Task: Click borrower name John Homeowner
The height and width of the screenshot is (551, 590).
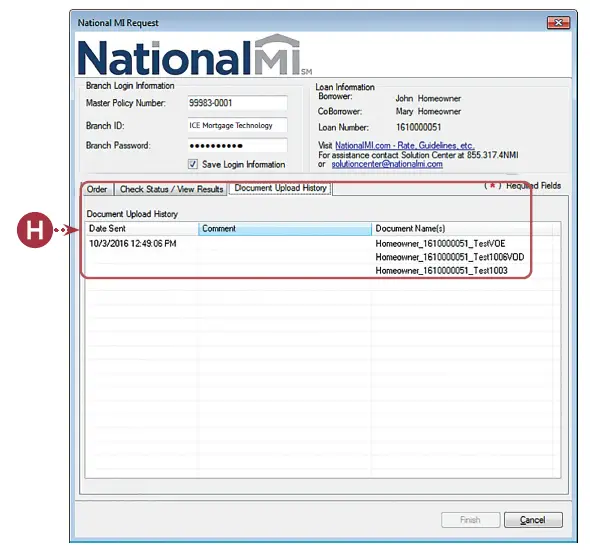Action: 428,99
